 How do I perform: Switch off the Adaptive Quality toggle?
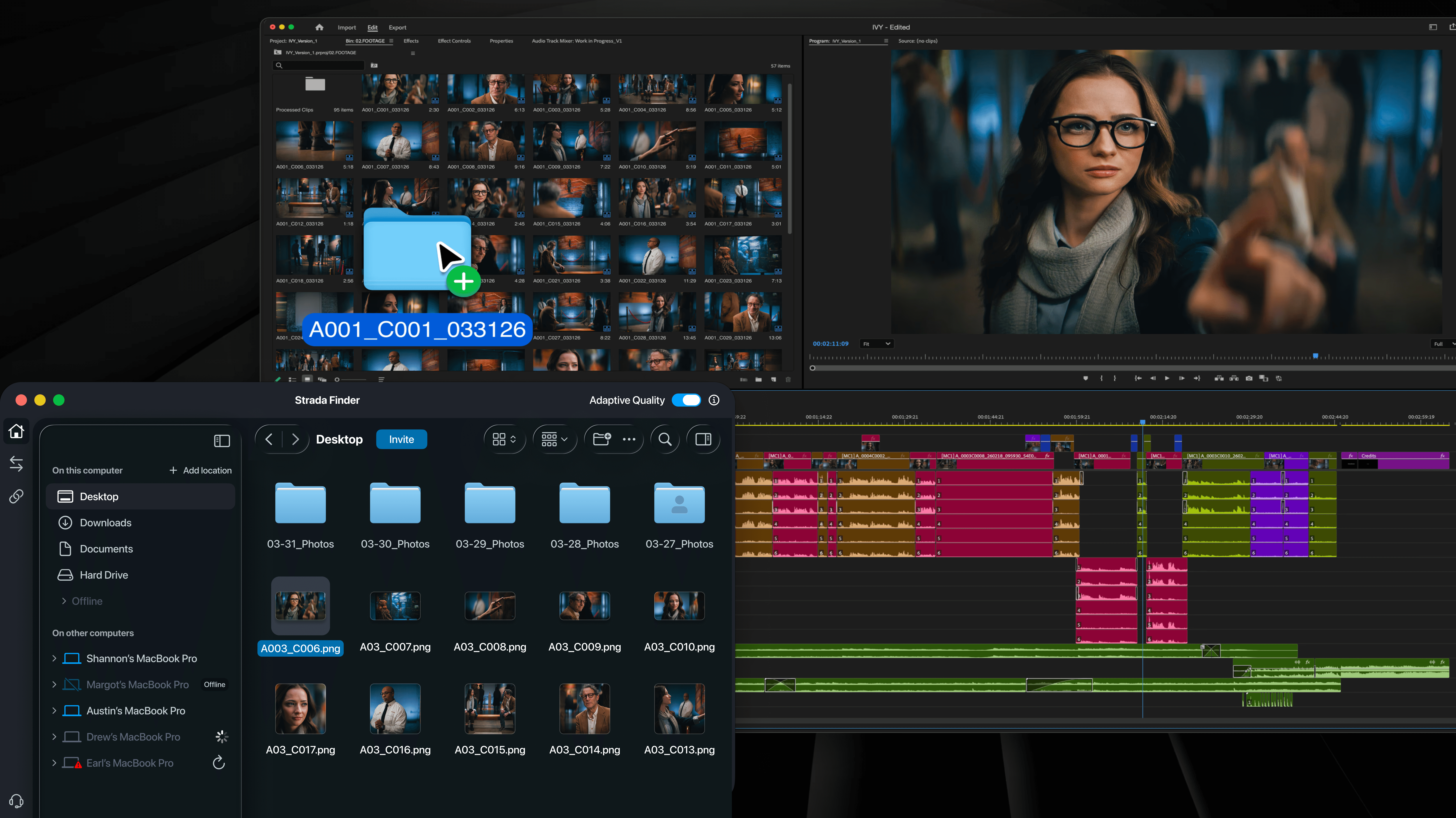686,400
